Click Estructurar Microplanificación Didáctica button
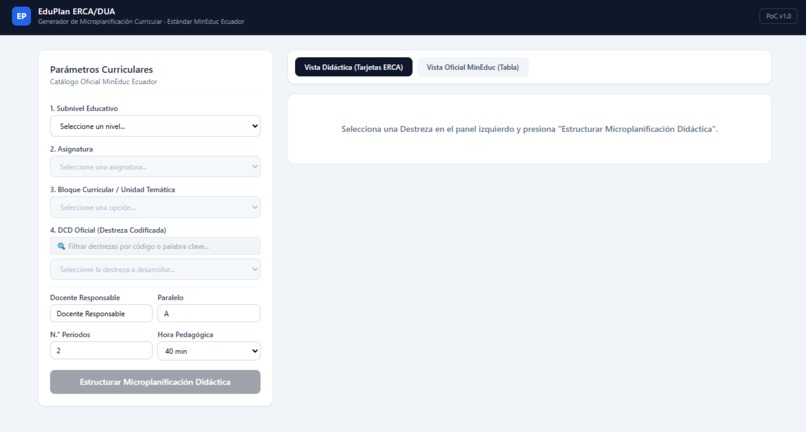The image size is (806, 432). [x=155, y=382]
